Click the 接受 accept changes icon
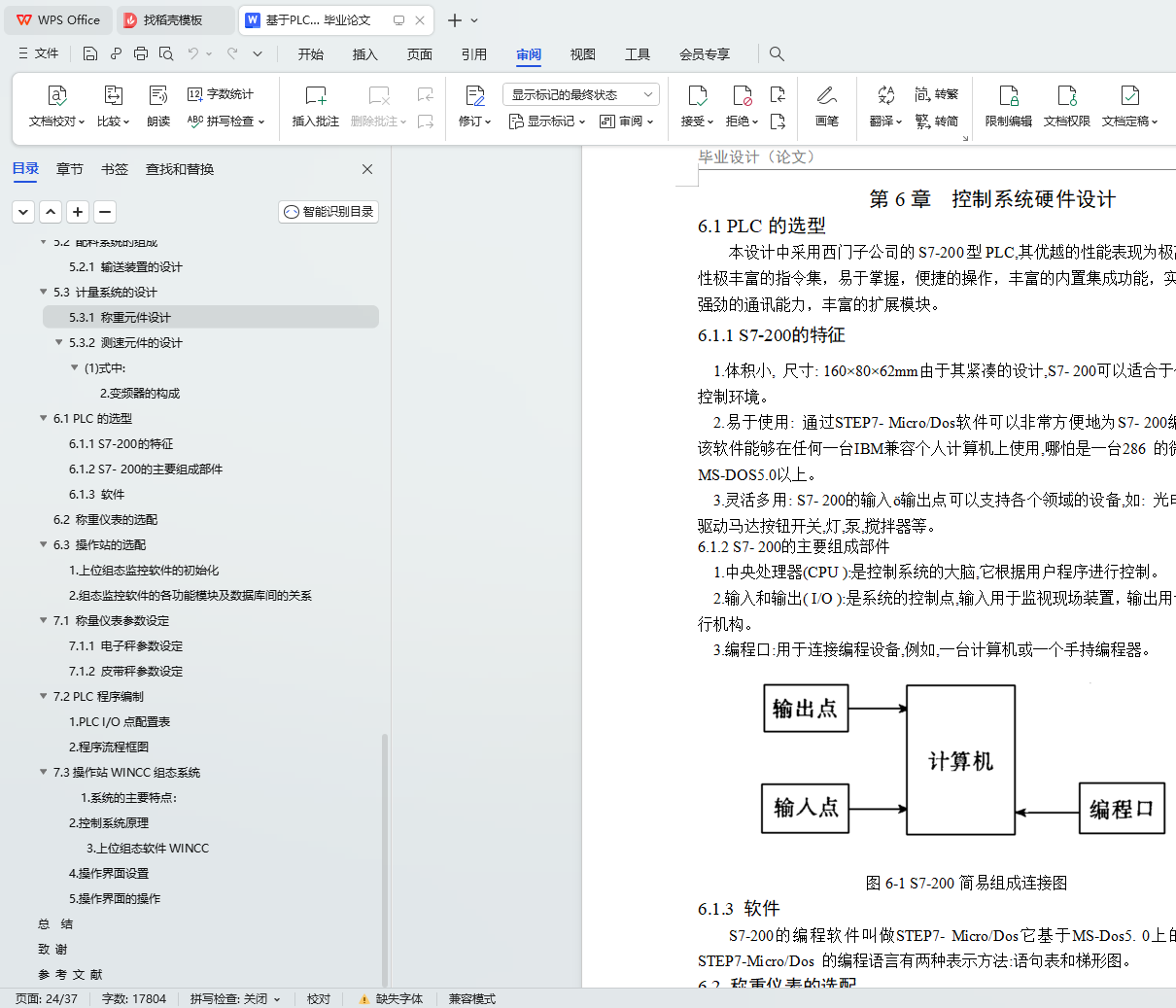The height and width of the screenshot is (1008, 1176). click(697, 95)
